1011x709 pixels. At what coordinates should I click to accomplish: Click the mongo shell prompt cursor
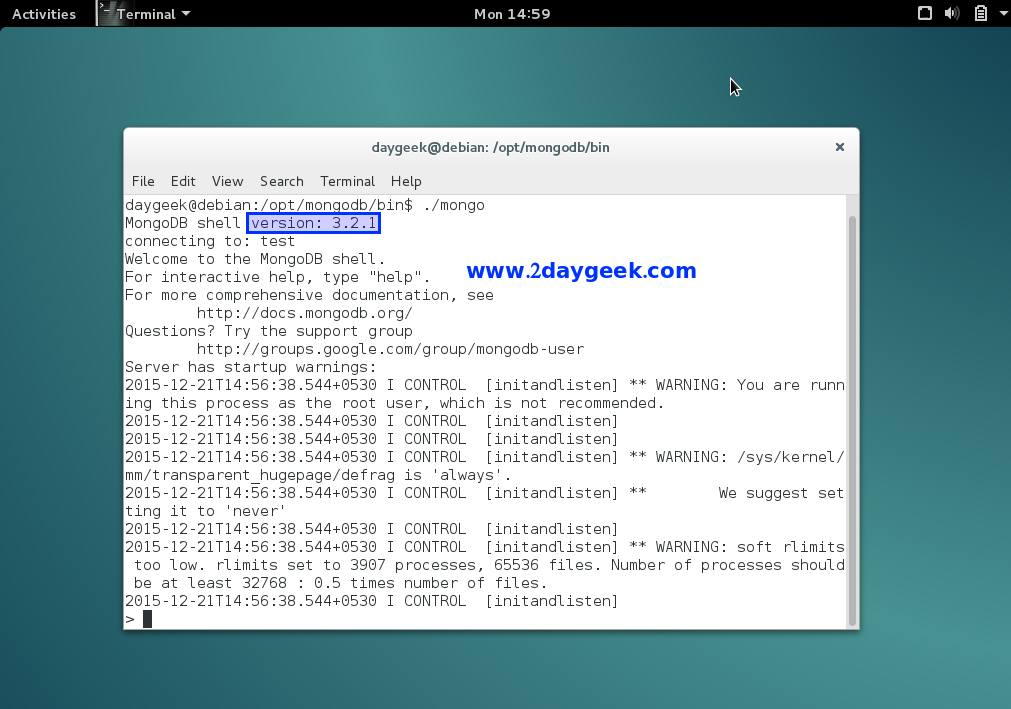[148, 619]
